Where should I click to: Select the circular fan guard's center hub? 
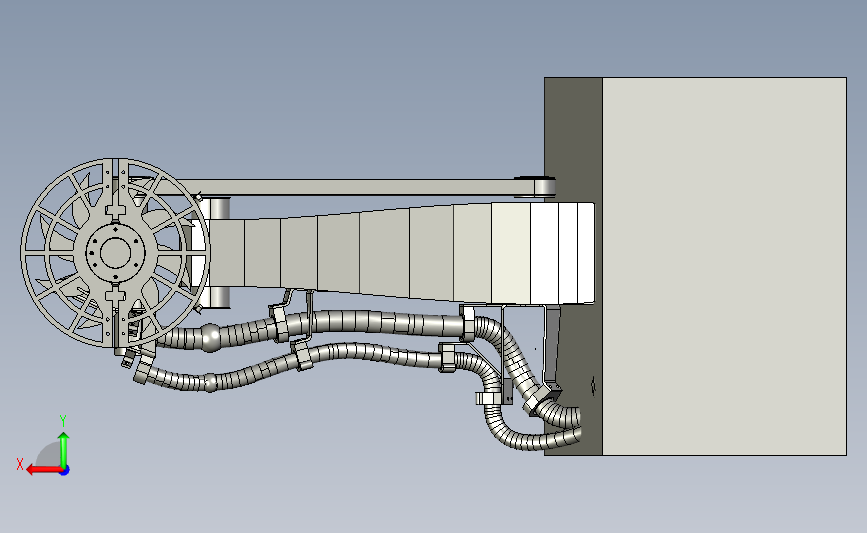[x=115, y=252]
